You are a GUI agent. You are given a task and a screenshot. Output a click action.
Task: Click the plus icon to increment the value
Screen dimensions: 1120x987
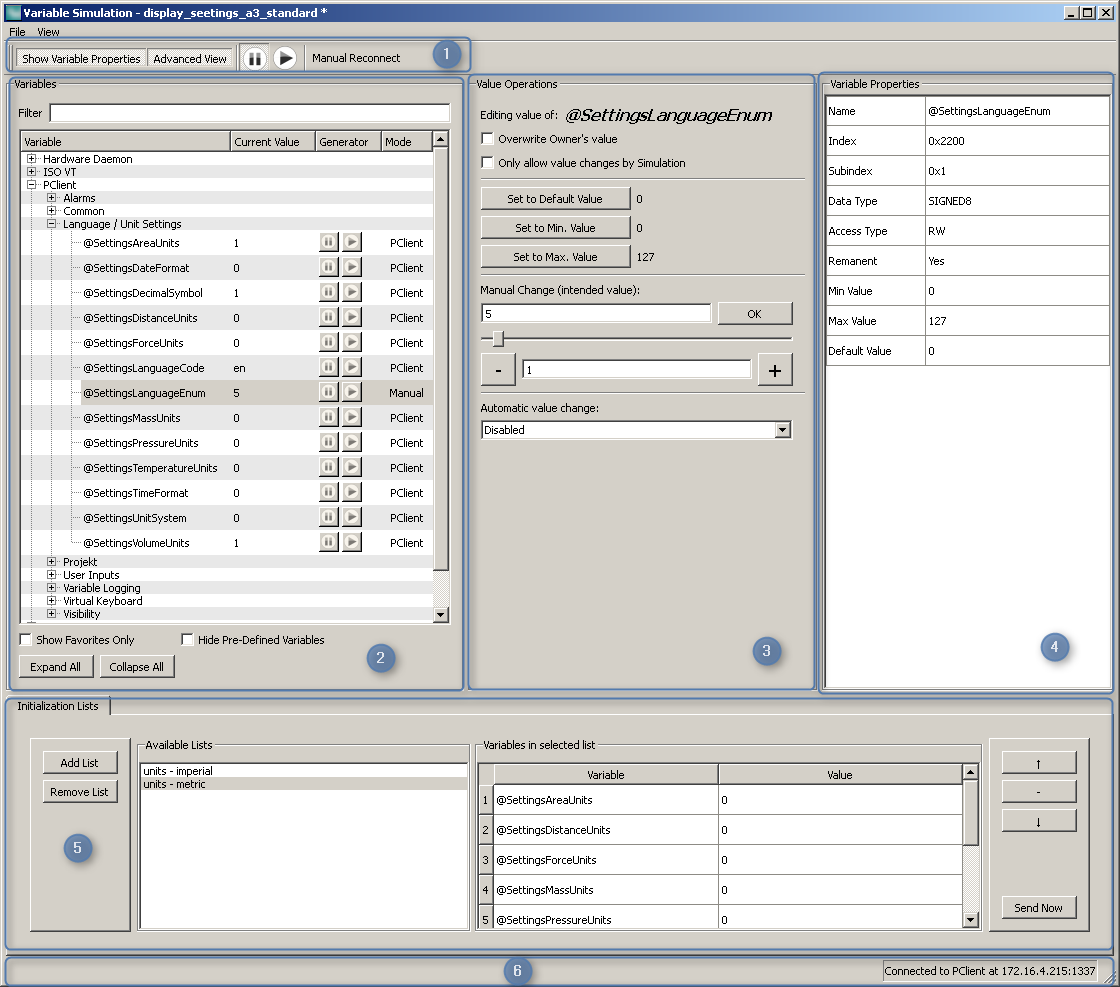pos(775,369)
